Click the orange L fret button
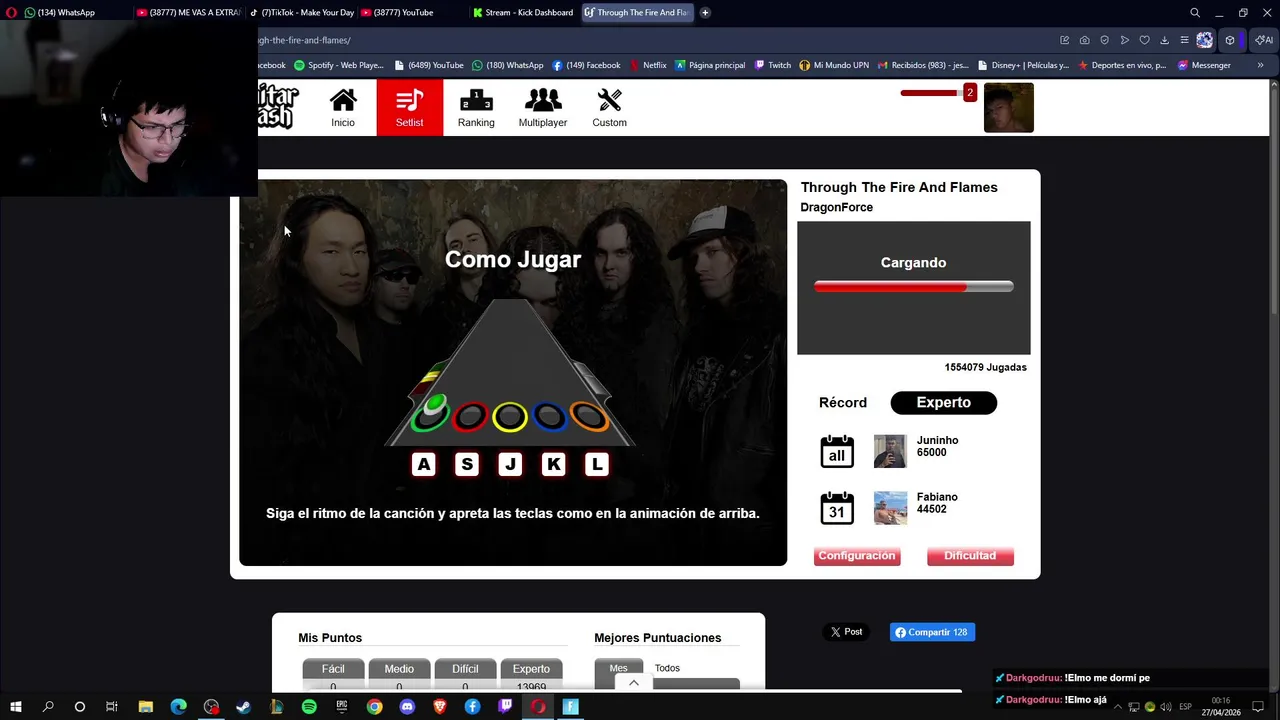Viewport: 1280px width, 720px height. (x=589, y=416)
